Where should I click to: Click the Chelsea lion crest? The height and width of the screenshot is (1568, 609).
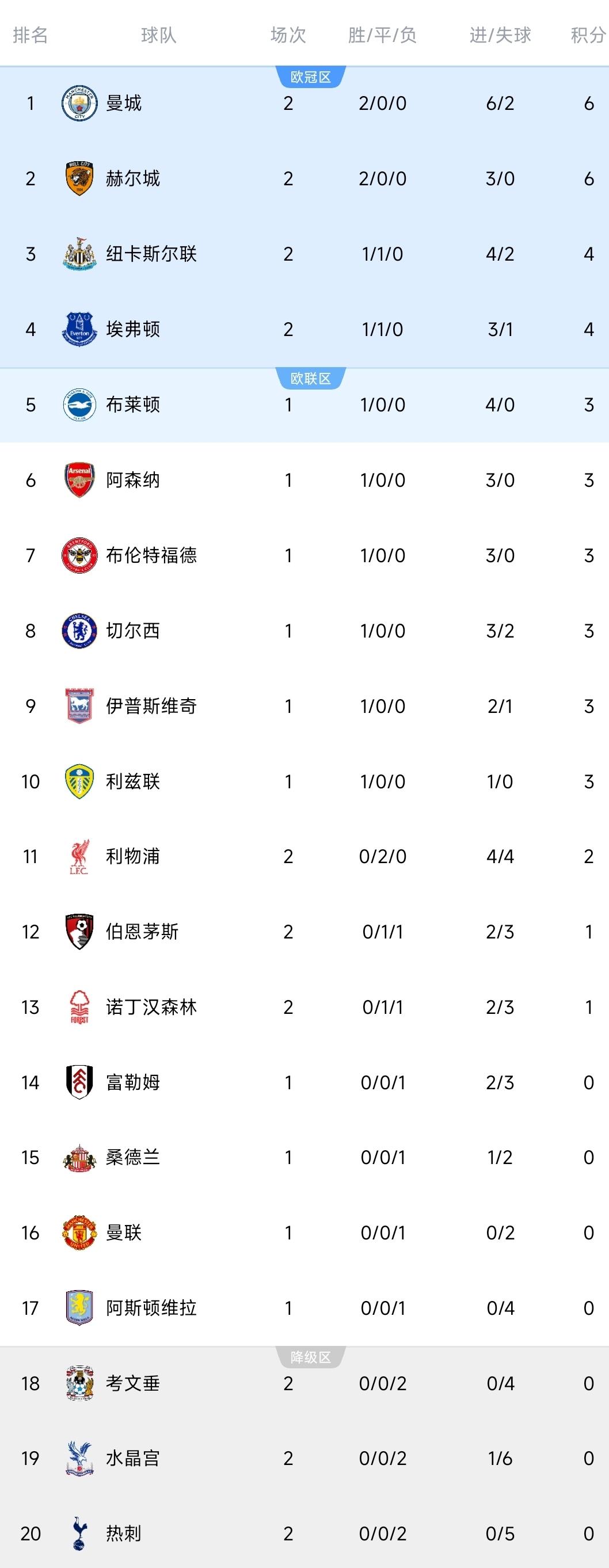point(79,631)
